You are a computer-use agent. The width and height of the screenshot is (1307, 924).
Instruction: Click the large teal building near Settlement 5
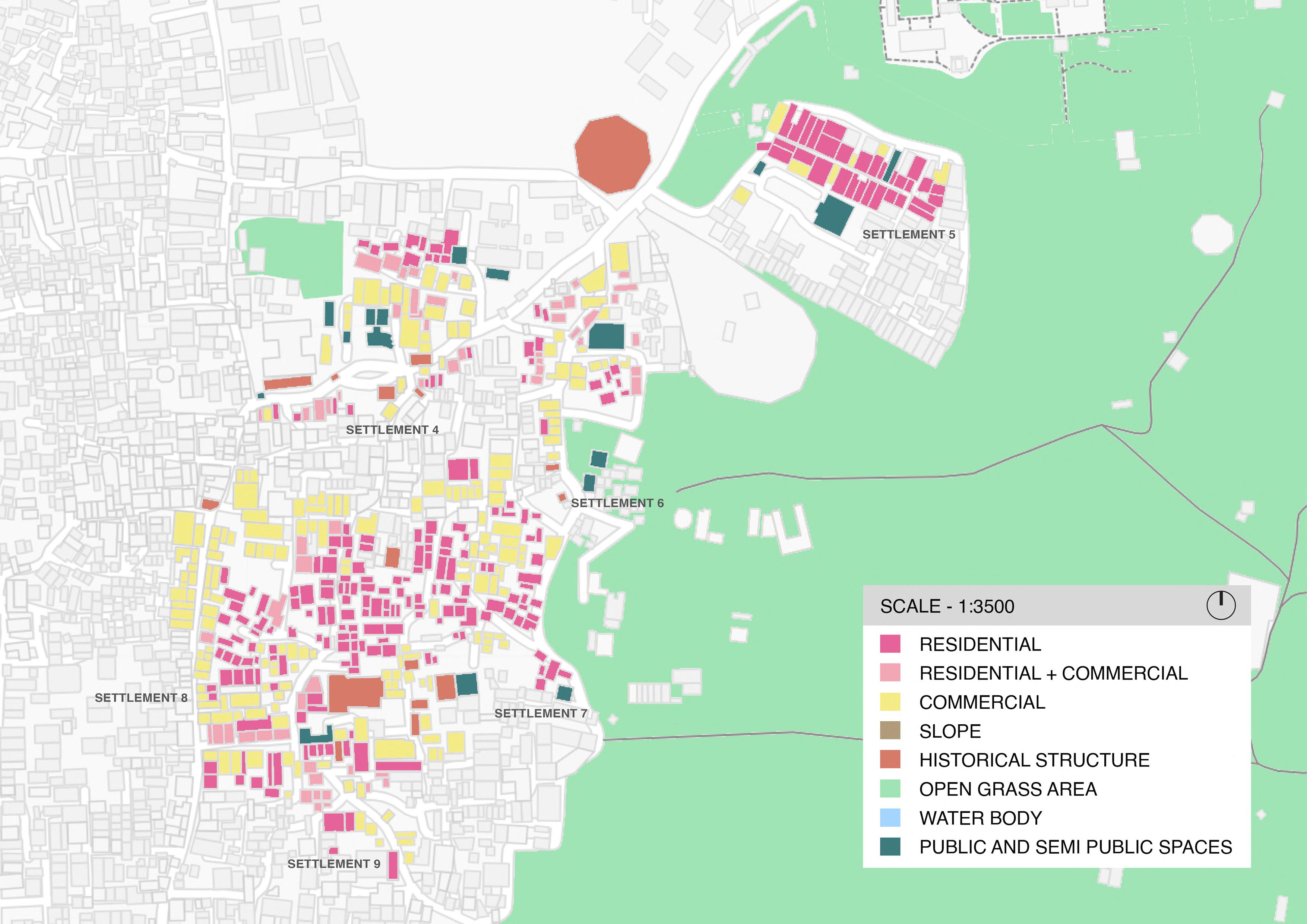835,215
